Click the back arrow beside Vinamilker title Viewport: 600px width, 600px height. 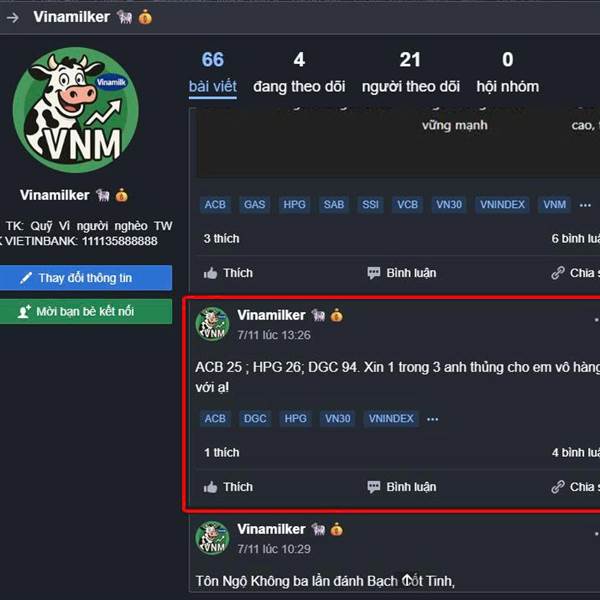[12, 18]
